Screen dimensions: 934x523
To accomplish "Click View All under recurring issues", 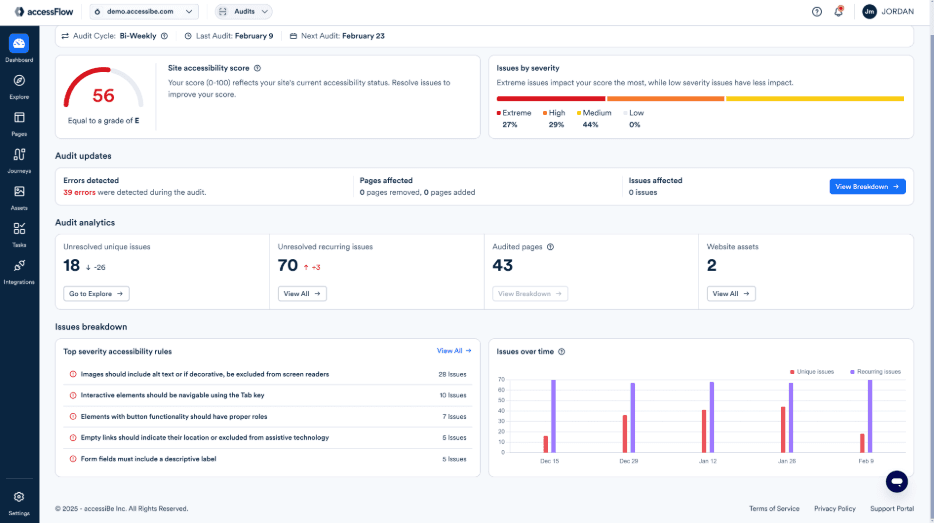I will 302,294.
